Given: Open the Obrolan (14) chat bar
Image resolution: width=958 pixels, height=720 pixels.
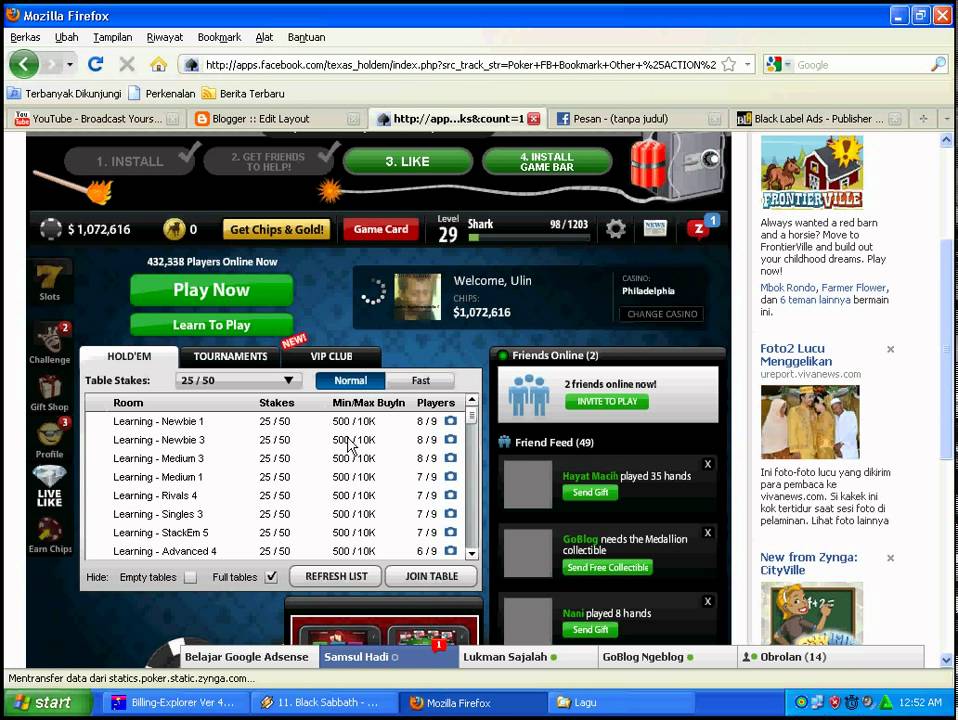Looking at the screenshot, I should pyautogui.click(x=831, y=657).
